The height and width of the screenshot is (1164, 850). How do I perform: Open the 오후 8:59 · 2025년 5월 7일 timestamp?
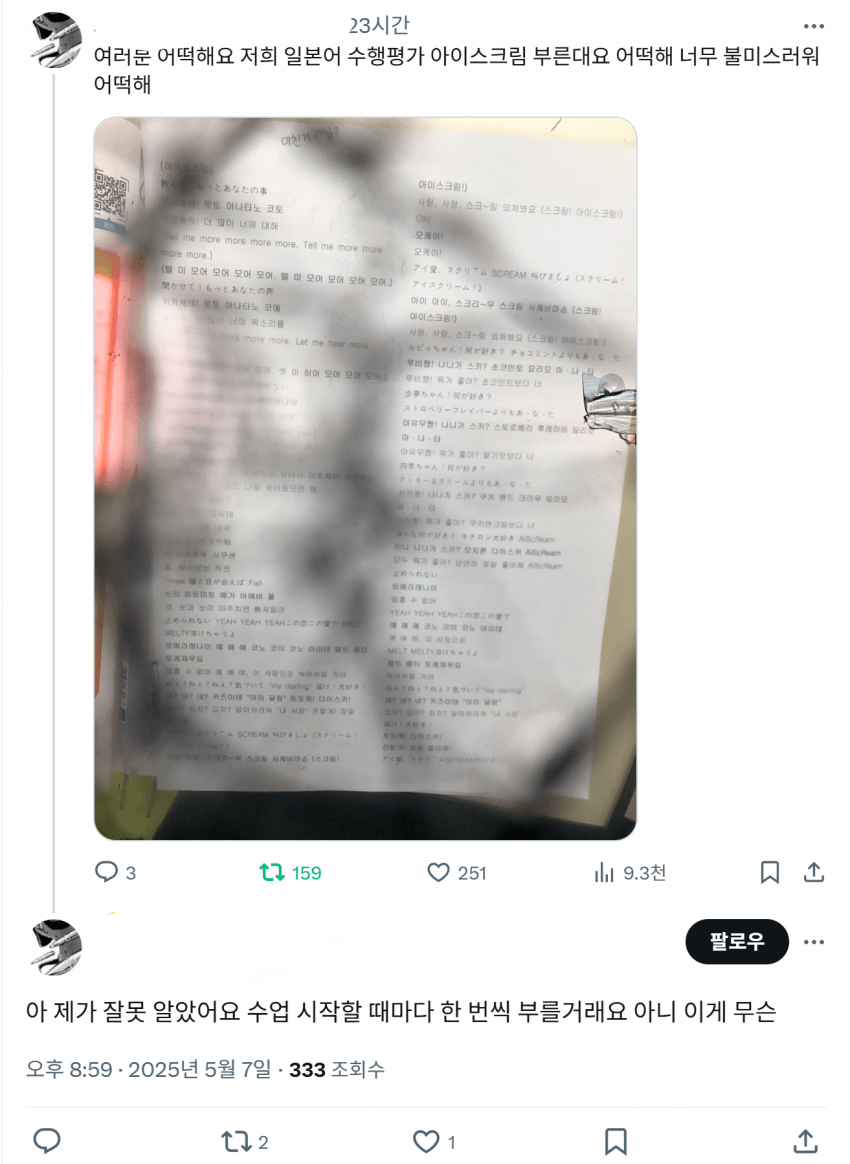coord(148,1069)
